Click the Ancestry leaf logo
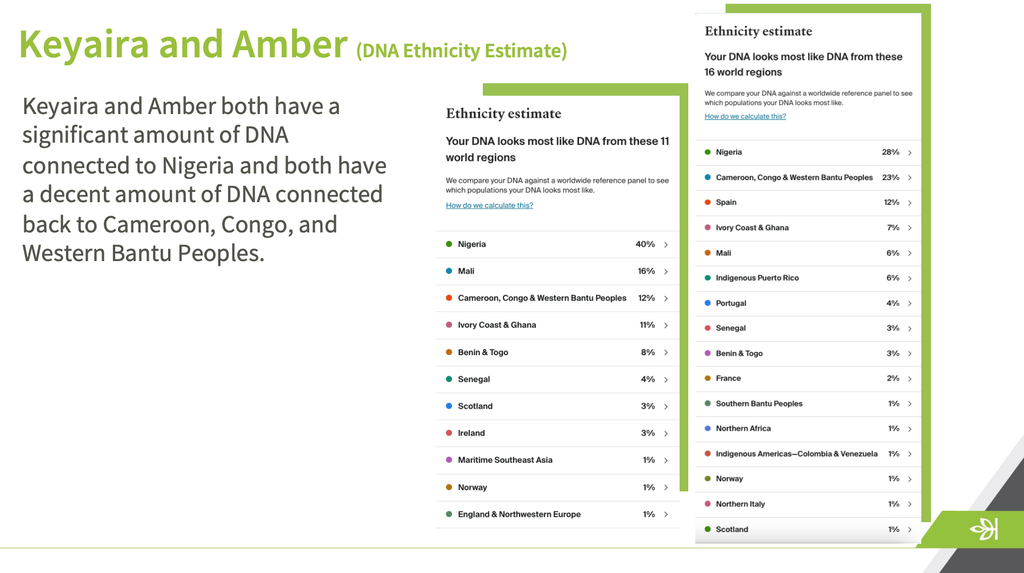1024x573 pixels. tap(984, 530)
